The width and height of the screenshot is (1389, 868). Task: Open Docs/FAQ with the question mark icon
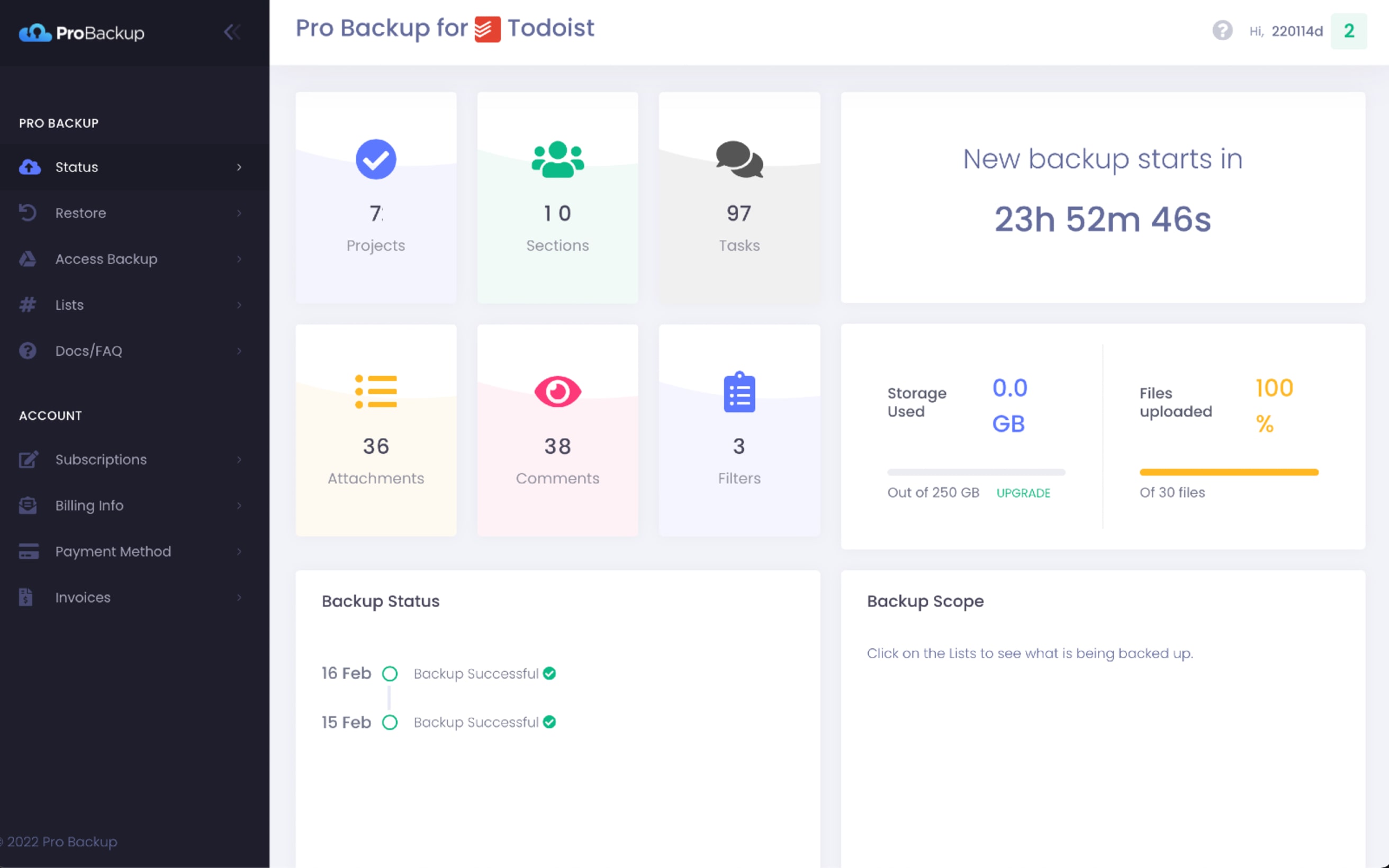(x=28, y=351)
